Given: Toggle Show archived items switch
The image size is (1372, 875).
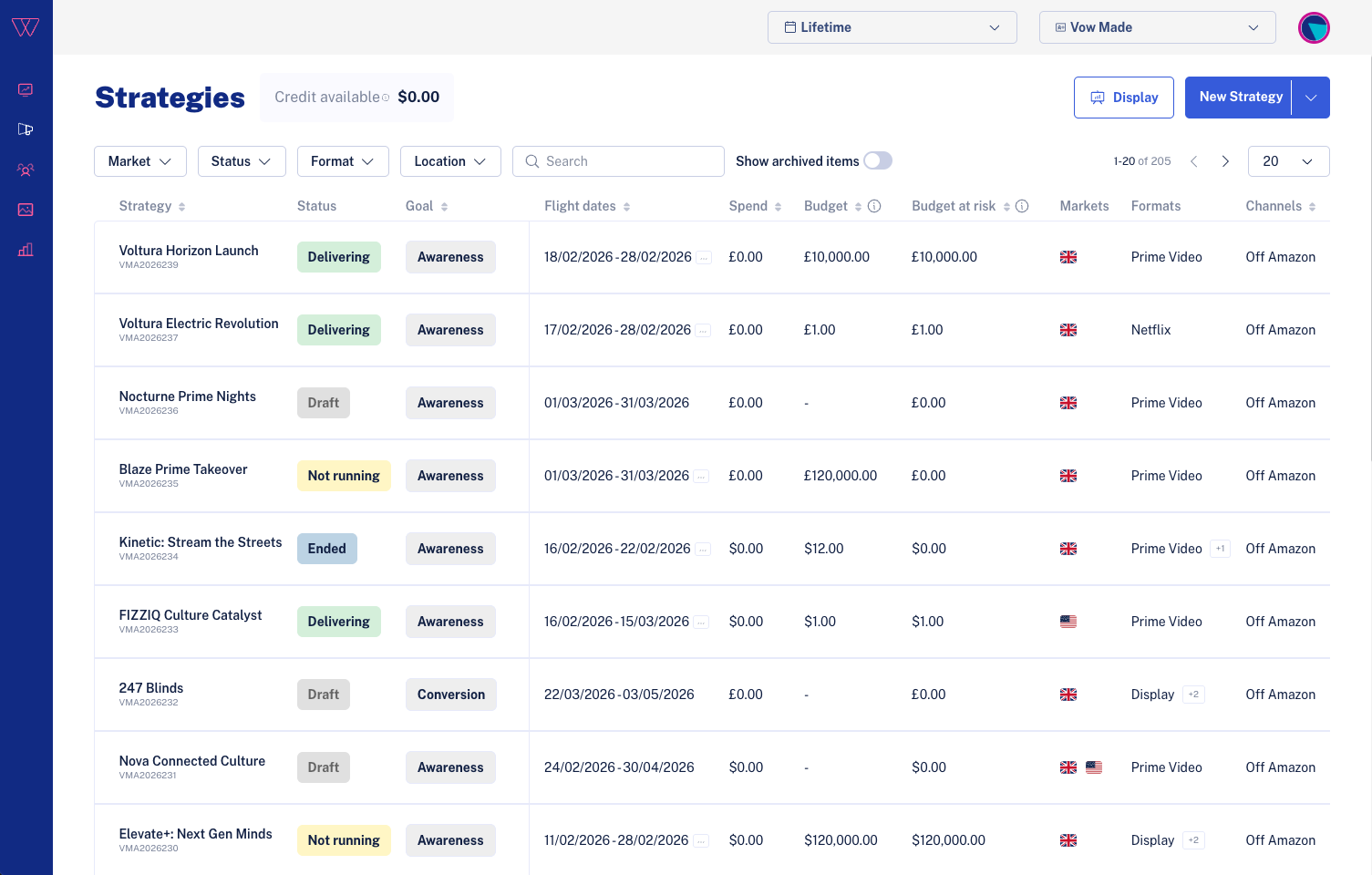Looking at the screenshot, I should [877, 160].
